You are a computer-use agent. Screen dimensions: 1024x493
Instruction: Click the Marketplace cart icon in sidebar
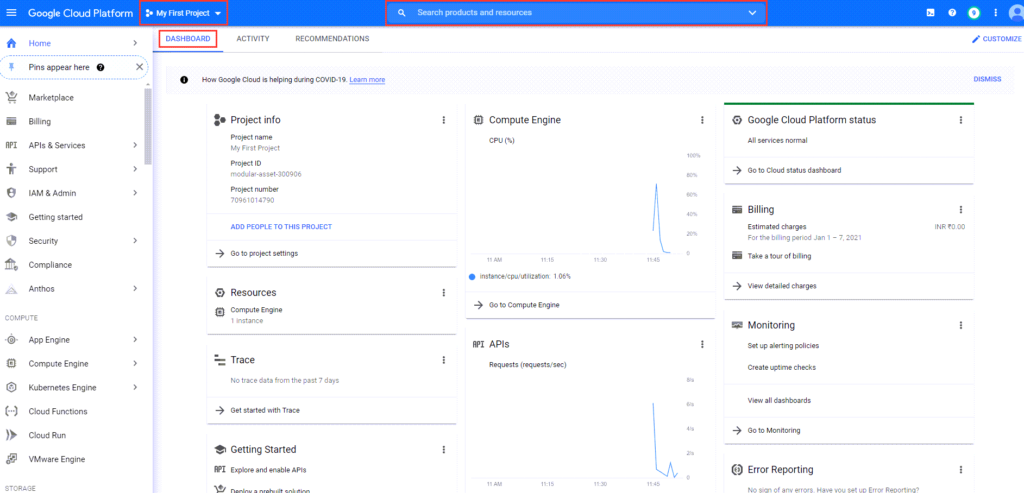(x=11, y=97)
